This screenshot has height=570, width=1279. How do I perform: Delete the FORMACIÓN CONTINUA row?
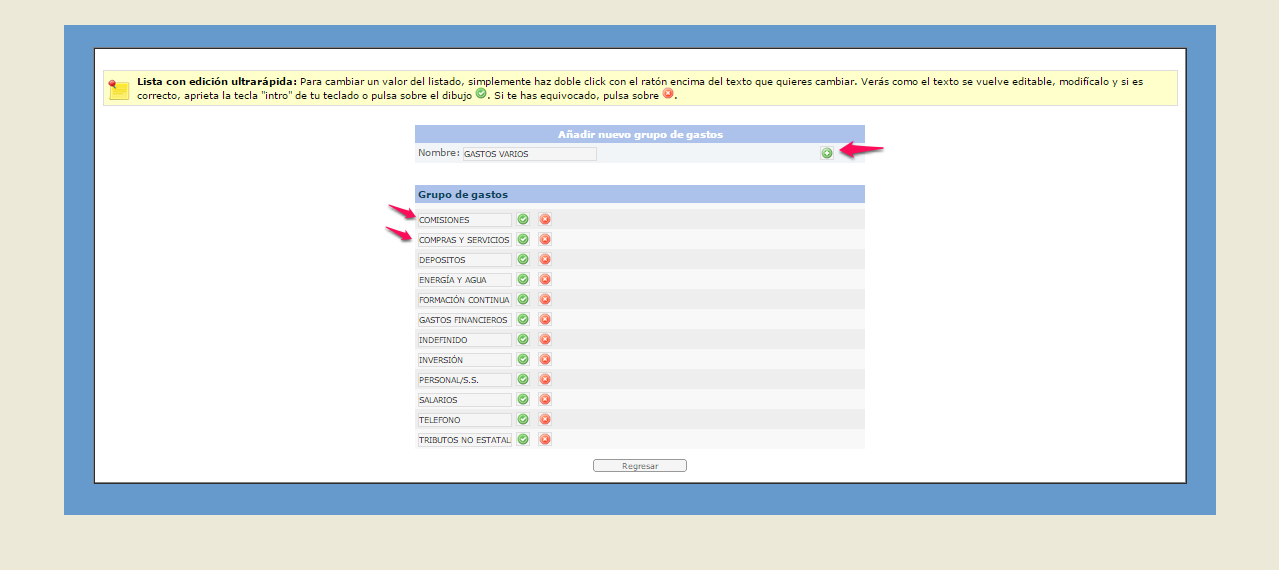pos(545,299)
